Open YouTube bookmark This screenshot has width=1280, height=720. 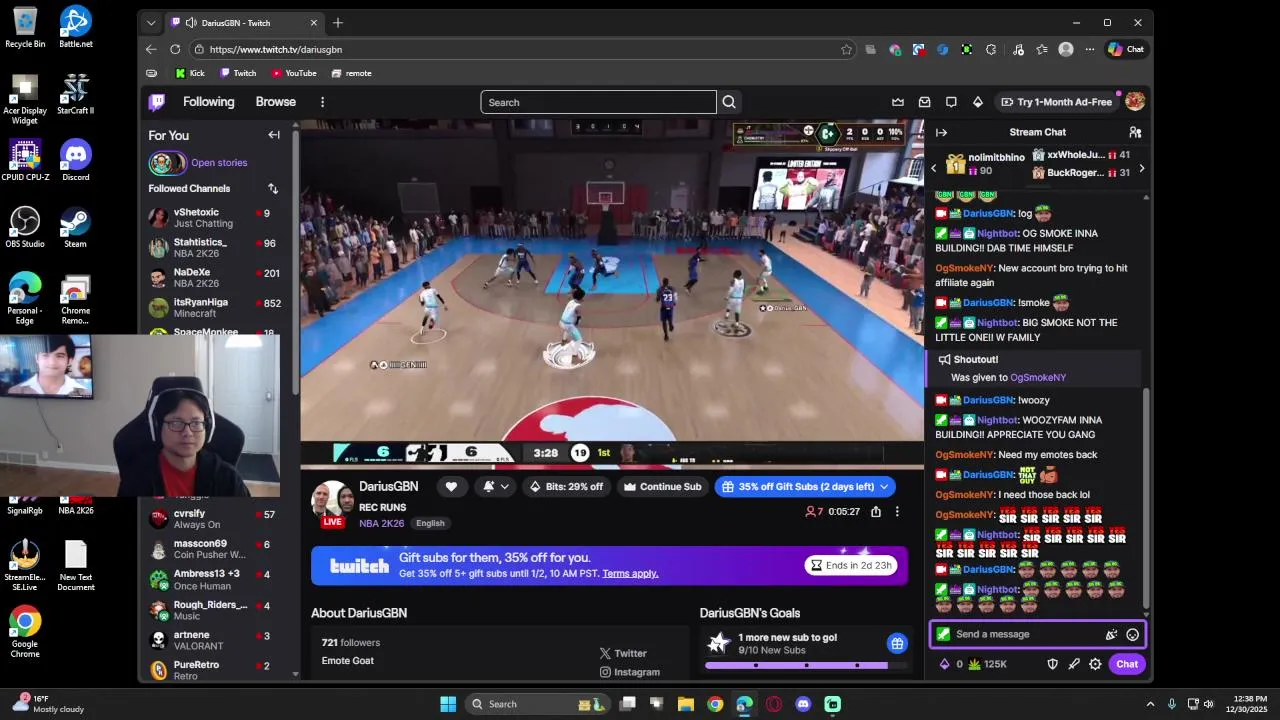click(294, 73)
